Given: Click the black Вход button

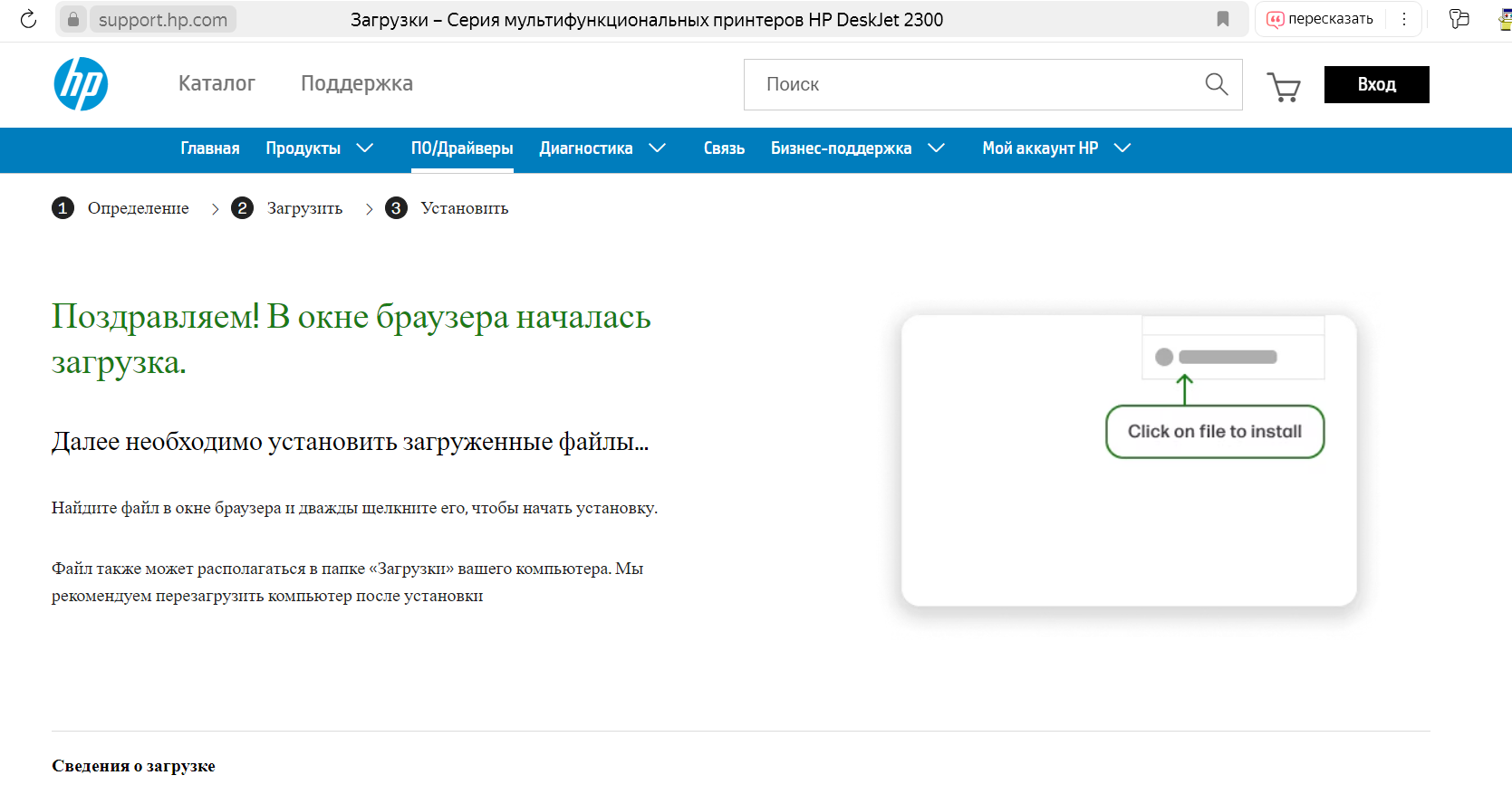Looking at the screenshot, I should pos(1376,84).
